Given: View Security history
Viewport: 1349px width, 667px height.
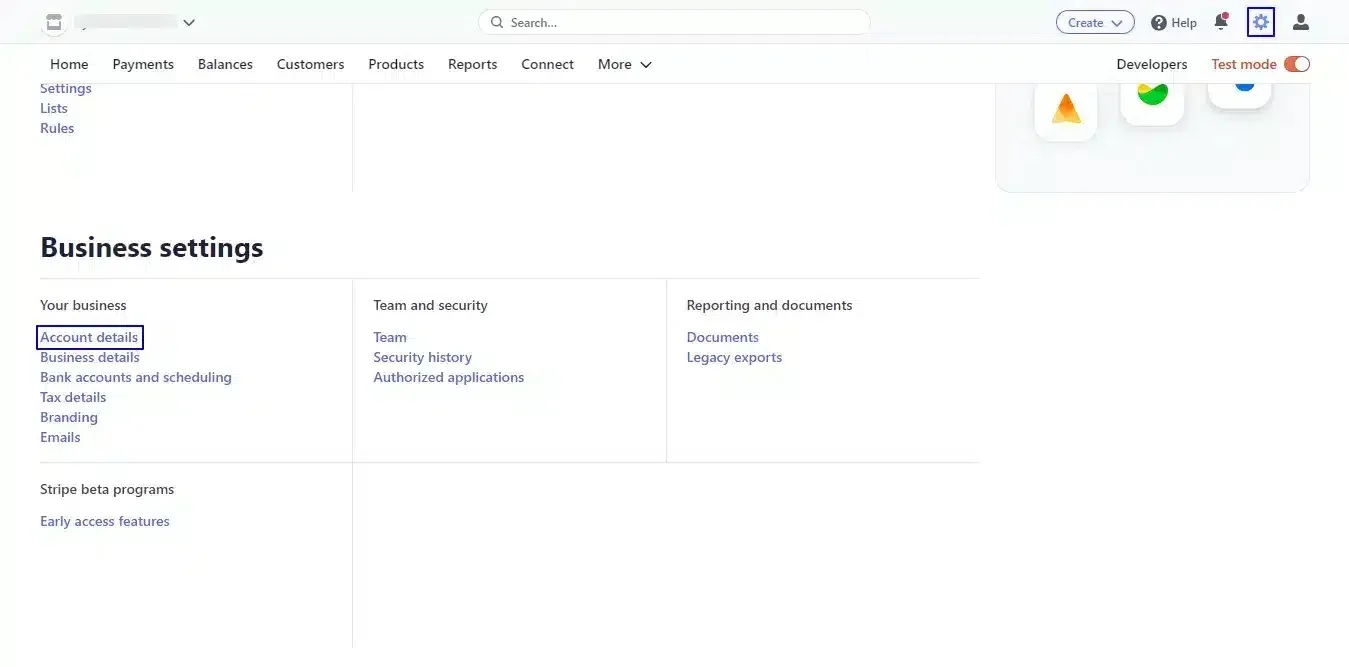Looking at the screenshot, I should 422,357.
